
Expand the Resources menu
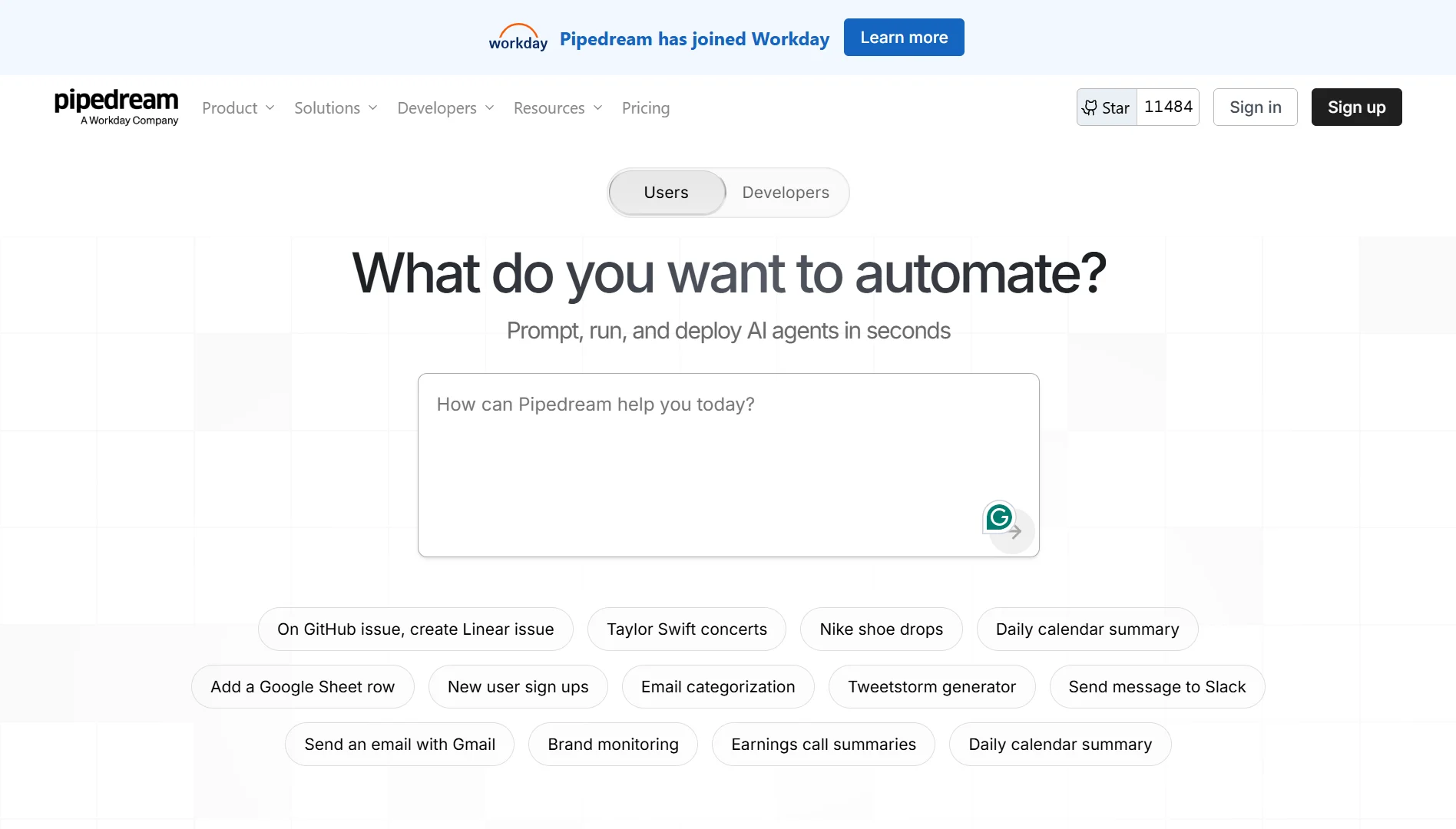click(558, 108)
